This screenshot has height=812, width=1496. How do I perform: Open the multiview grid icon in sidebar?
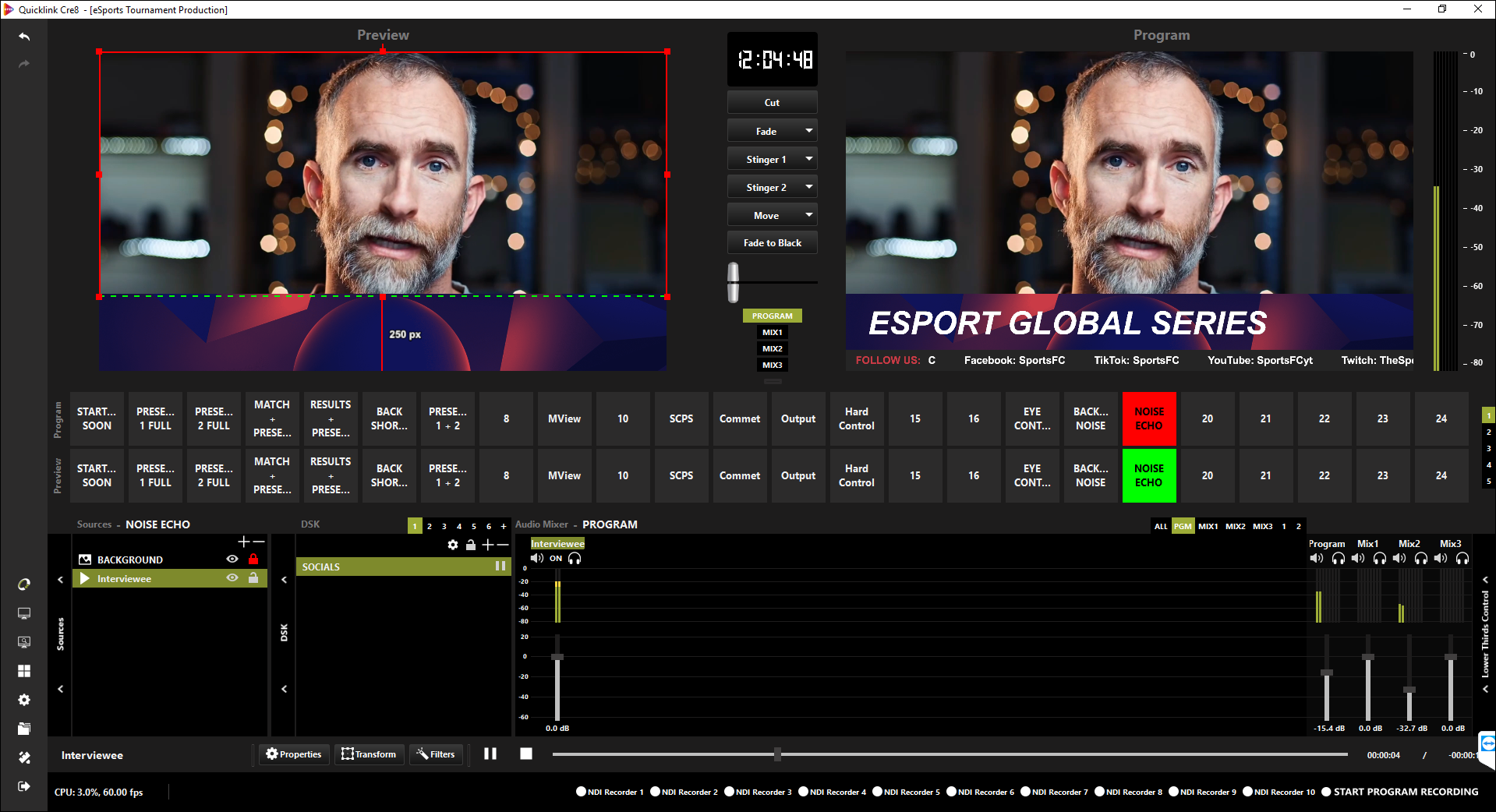pos(24,671)
